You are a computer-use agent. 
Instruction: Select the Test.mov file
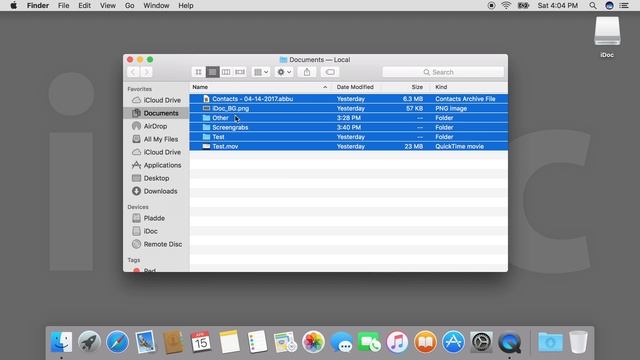pyautogui.click(x=349, y=146)
